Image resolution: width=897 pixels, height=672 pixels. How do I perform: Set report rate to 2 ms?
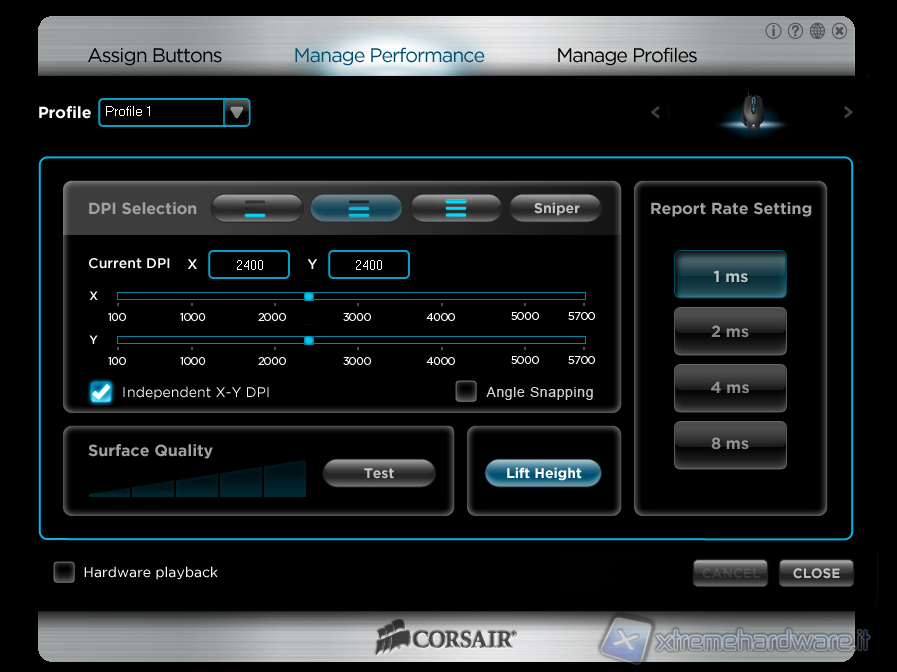pyautogui.click(x=730, y=331)
